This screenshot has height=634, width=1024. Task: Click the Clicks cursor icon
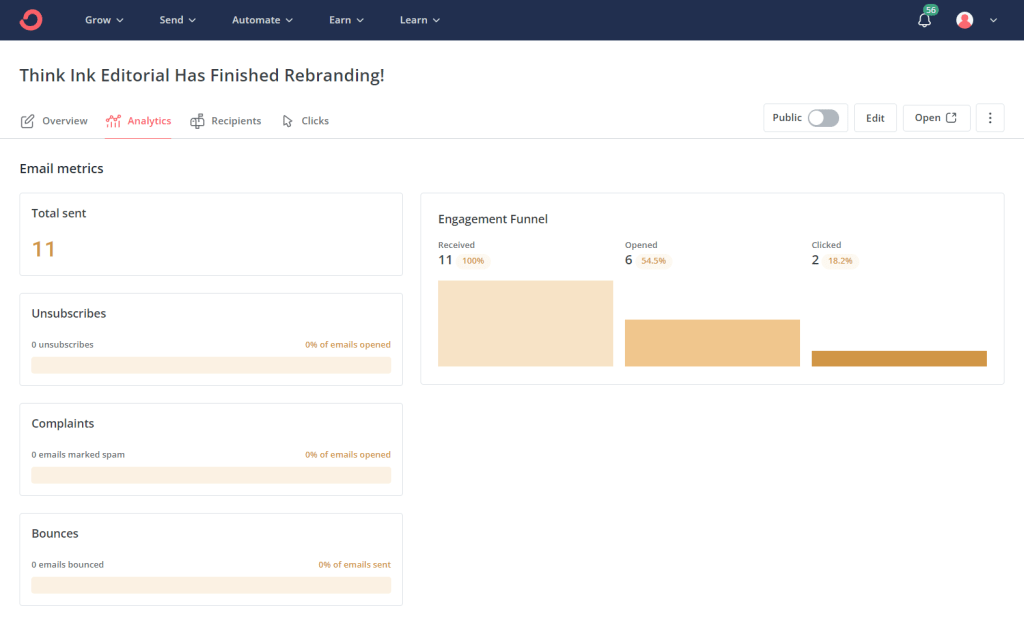(288, 121)
